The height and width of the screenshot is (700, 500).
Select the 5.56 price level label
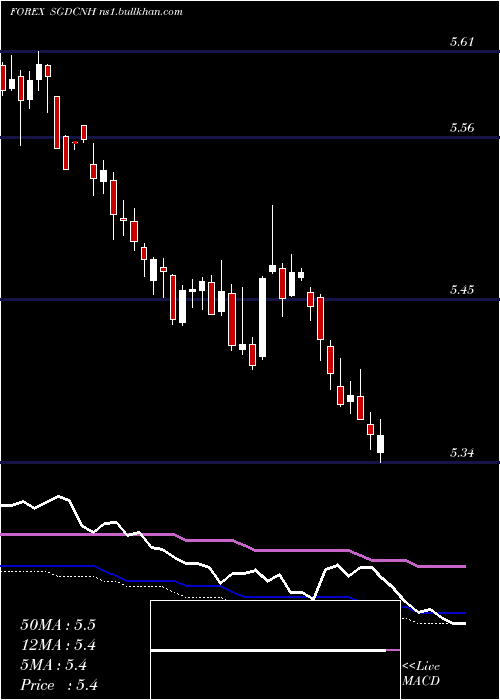coord(462,129)
